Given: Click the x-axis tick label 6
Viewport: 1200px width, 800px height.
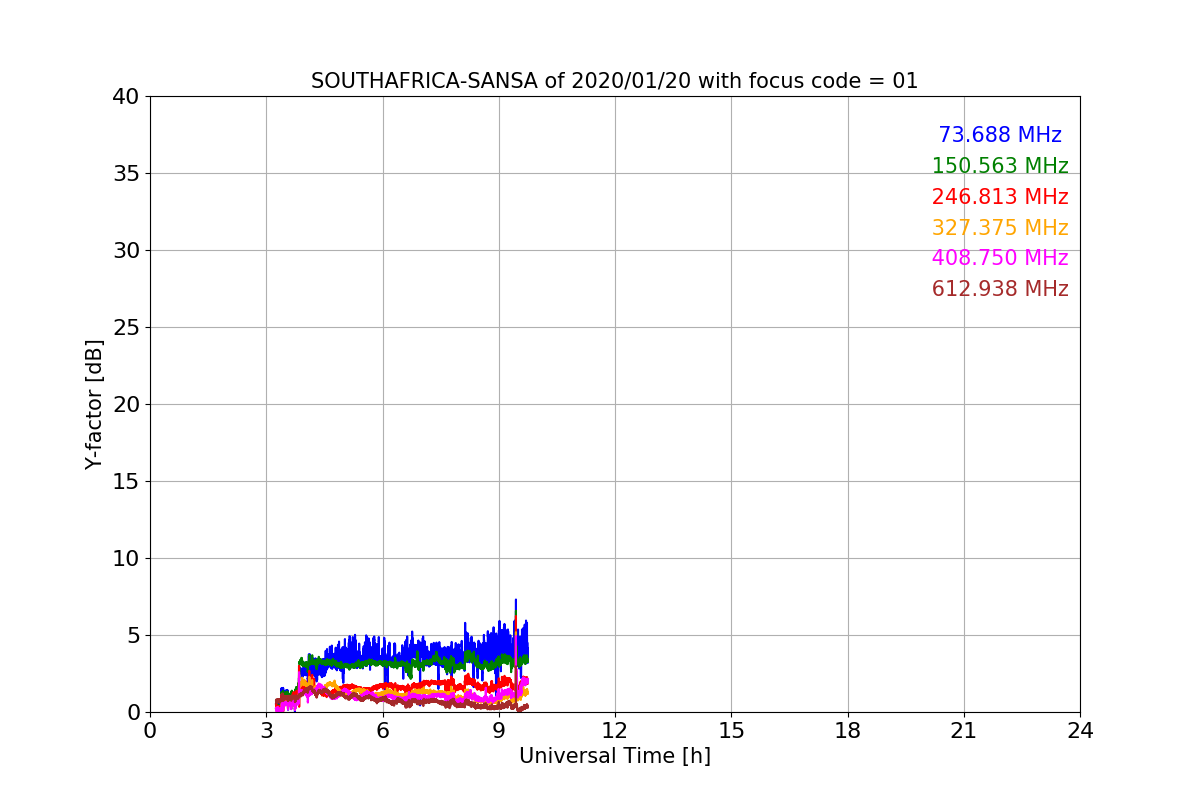Looking at the screenshot, I should [382, 731].
